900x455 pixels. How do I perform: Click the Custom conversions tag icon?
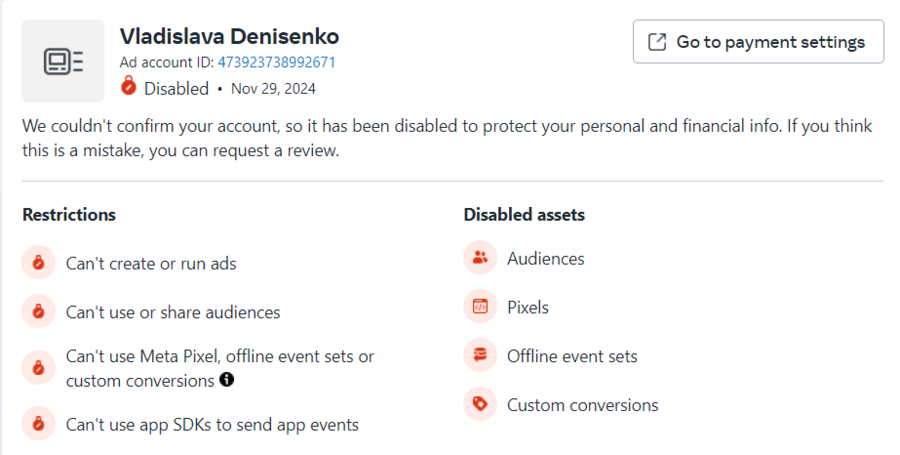pyautogui.click(x=480, y=404)
